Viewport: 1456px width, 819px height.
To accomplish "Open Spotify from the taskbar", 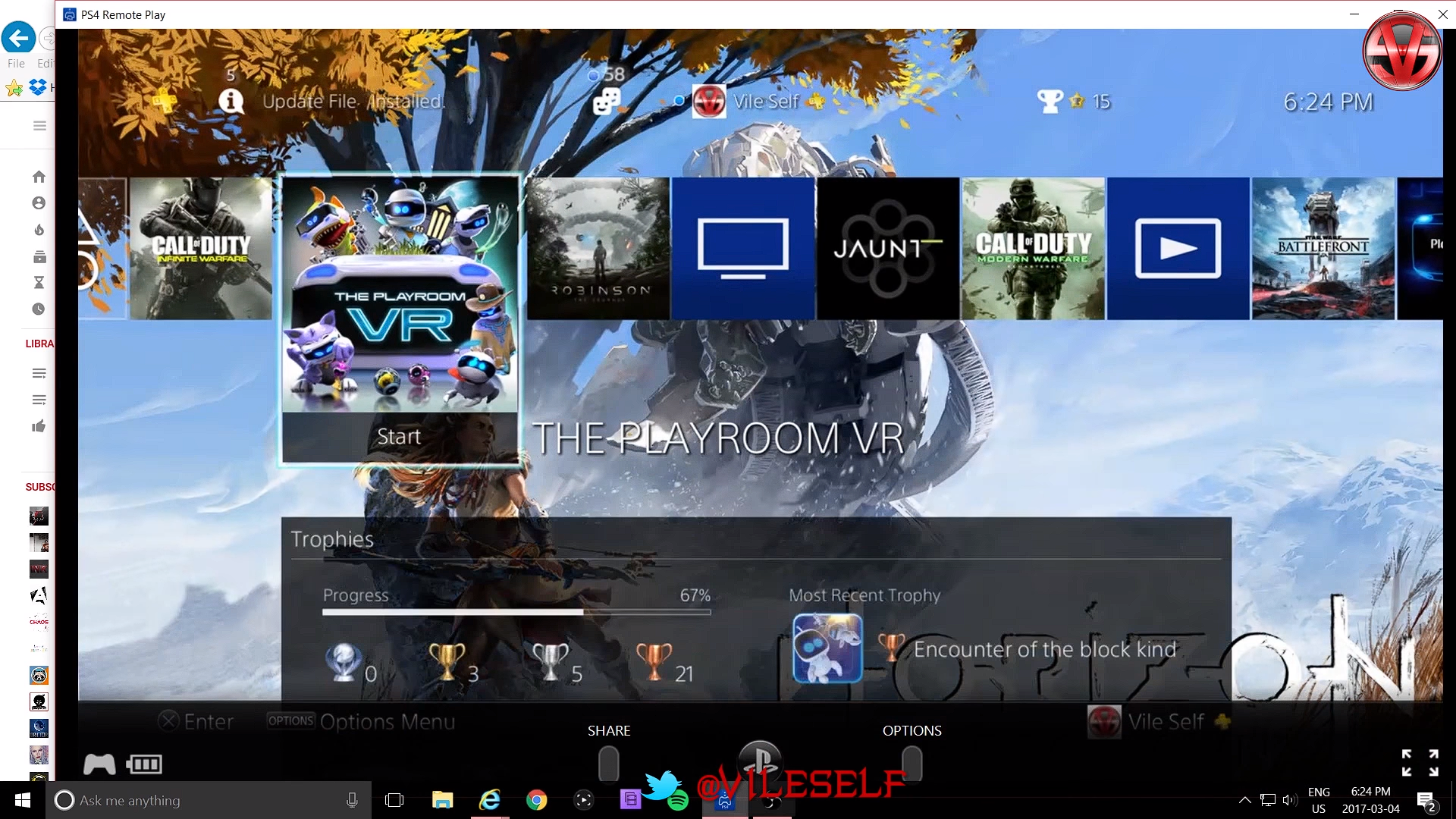I will pos(677,800).
